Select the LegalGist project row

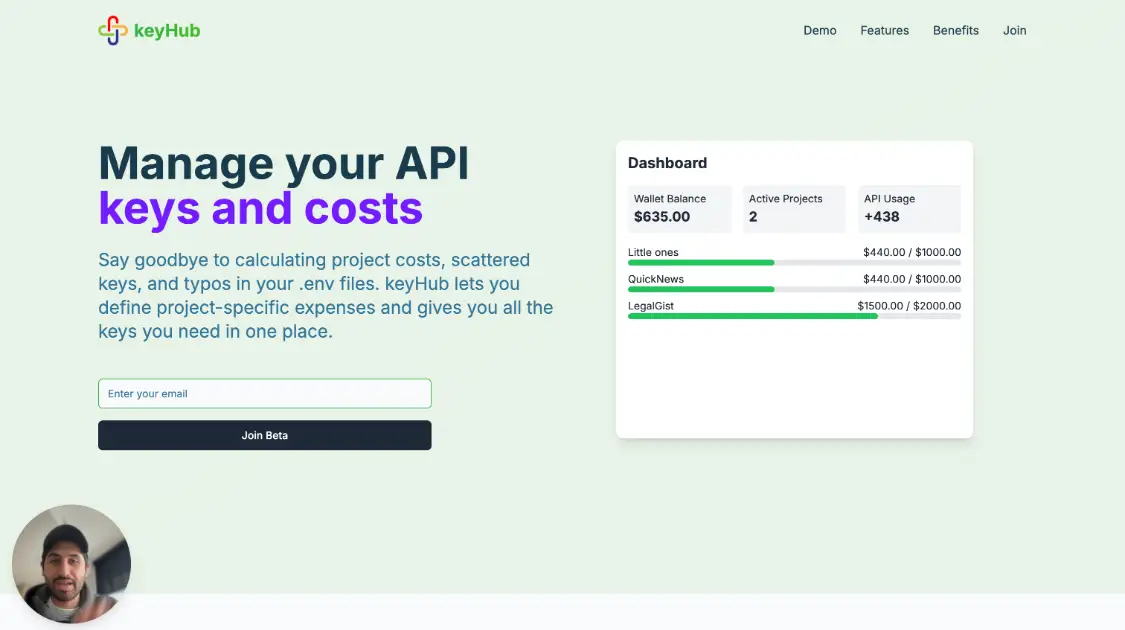[794, 310]
